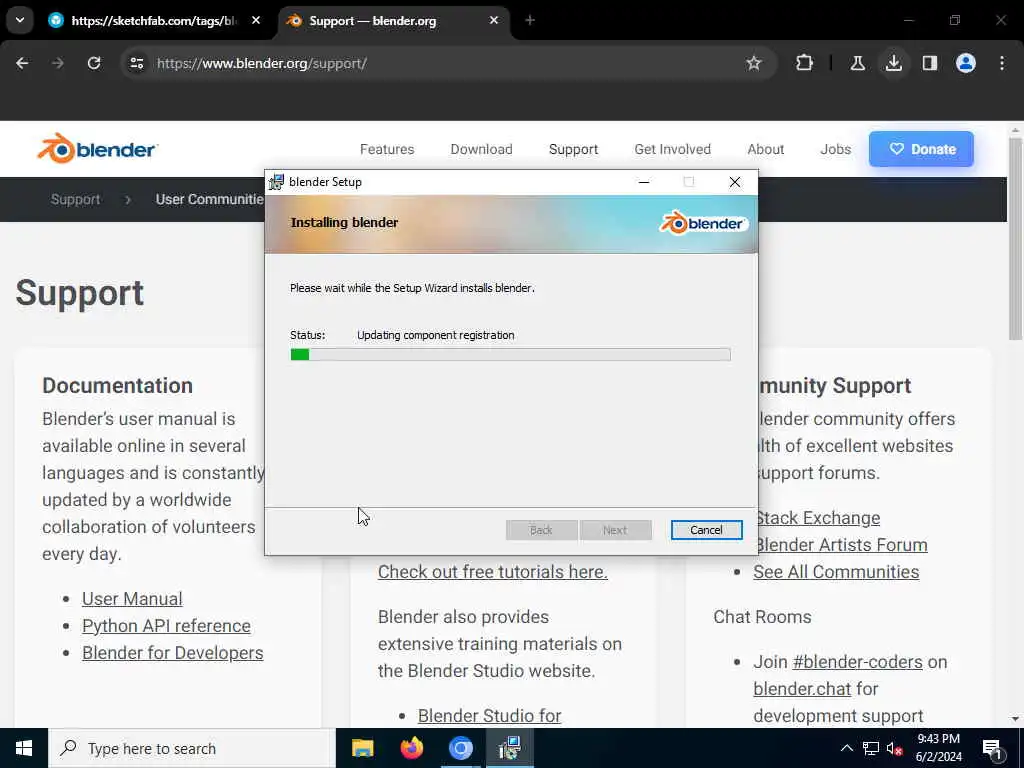This screenshot has width=1024, height=768.
Task: Open the Stack Exchange link
Action: (818, 517)
